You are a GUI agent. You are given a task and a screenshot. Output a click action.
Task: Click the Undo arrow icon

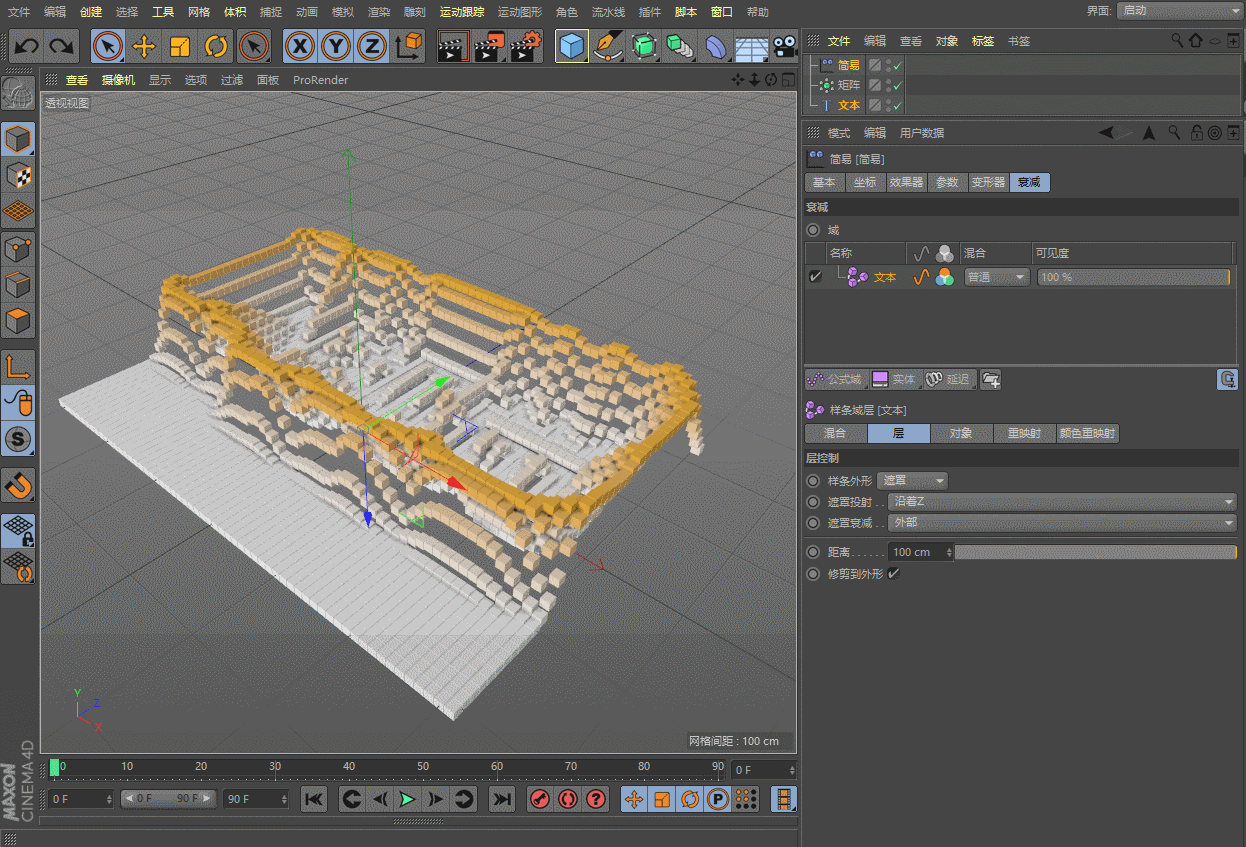click(x=27, y=46)
